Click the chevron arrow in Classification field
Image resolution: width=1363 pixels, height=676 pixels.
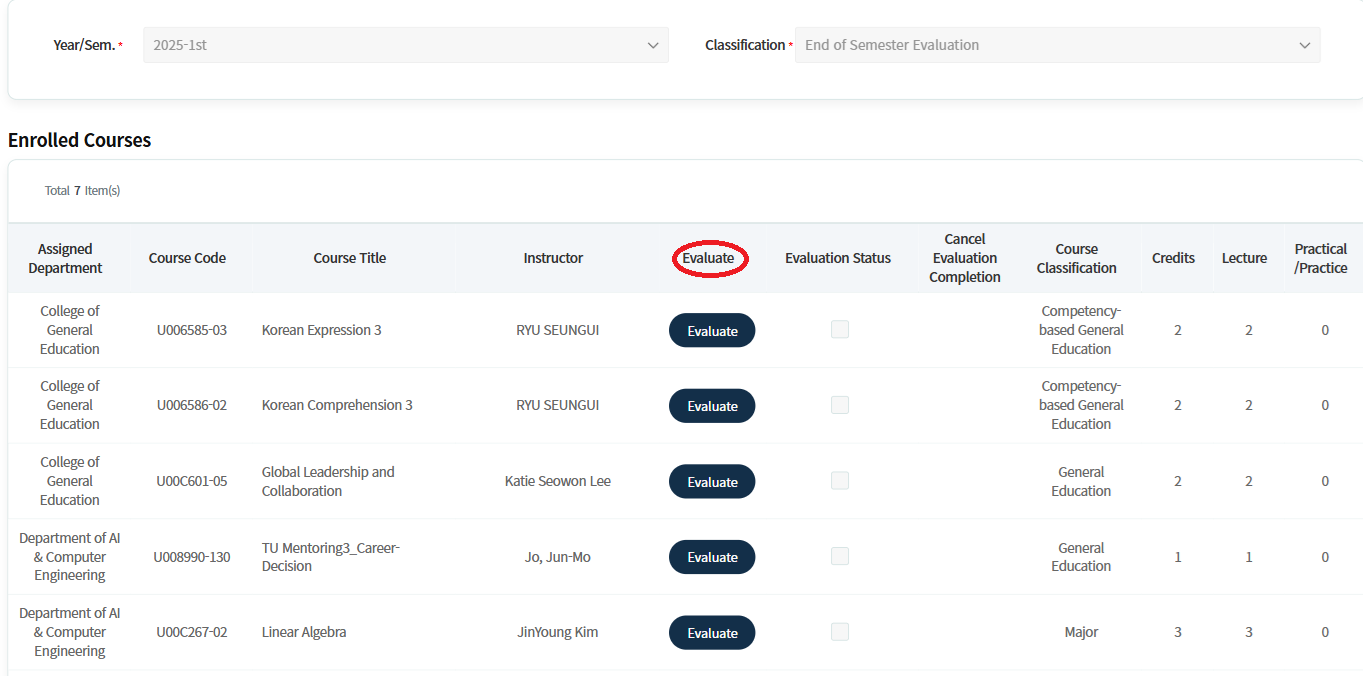(1304, 46)
